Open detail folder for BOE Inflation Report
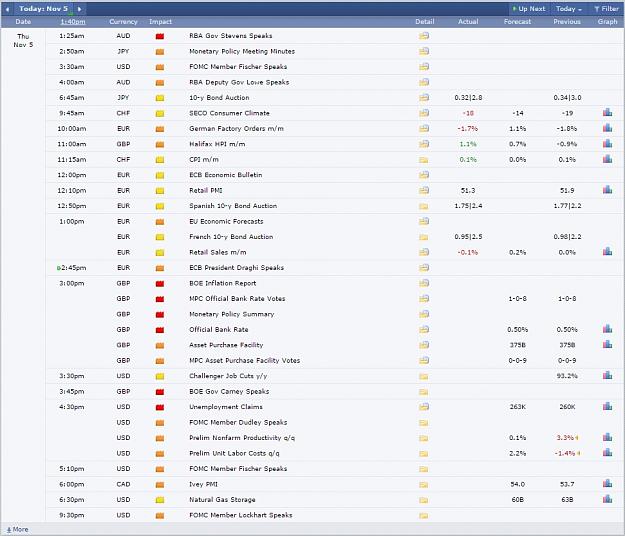This screenshot has height=536, width=625. [424, 283]
